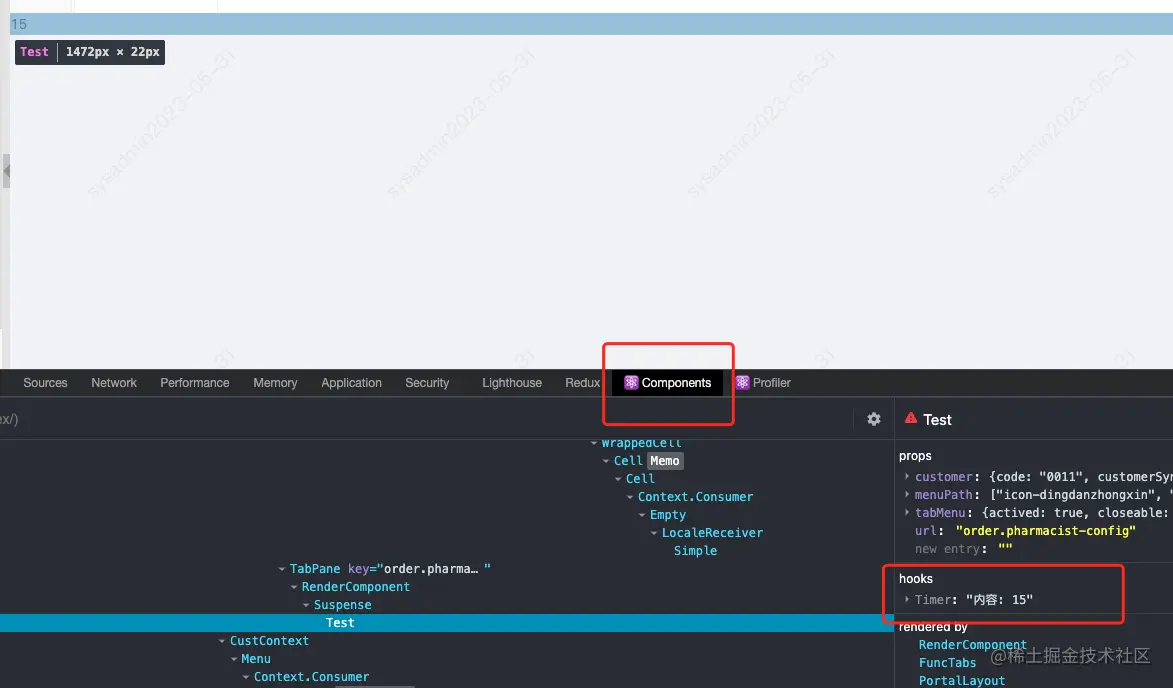Viewport: 1173px width, 688px height.
Task: Select the CustContext component in tree
Action: 269,641
